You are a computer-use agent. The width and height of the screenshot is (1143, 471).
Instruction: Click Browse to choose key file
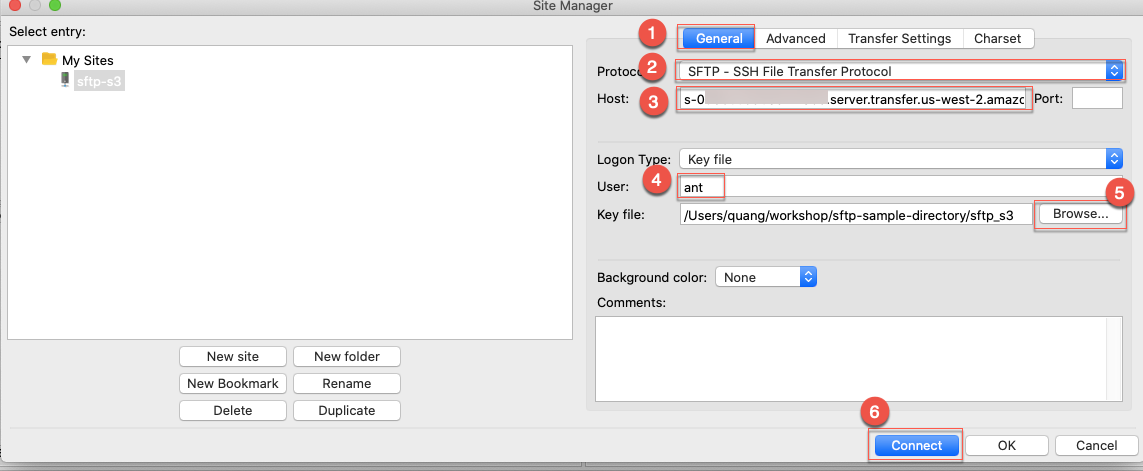[1080, 214]
